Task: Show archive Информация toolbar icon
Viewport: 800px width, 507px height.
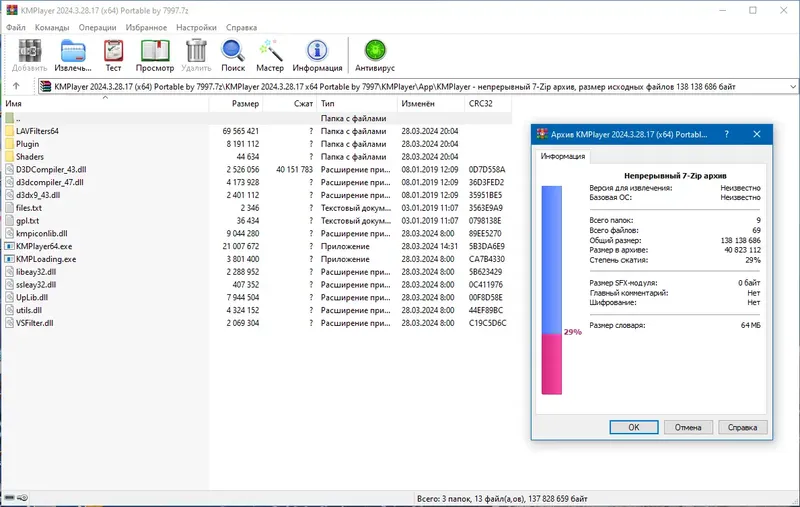Action: (317, 51)
